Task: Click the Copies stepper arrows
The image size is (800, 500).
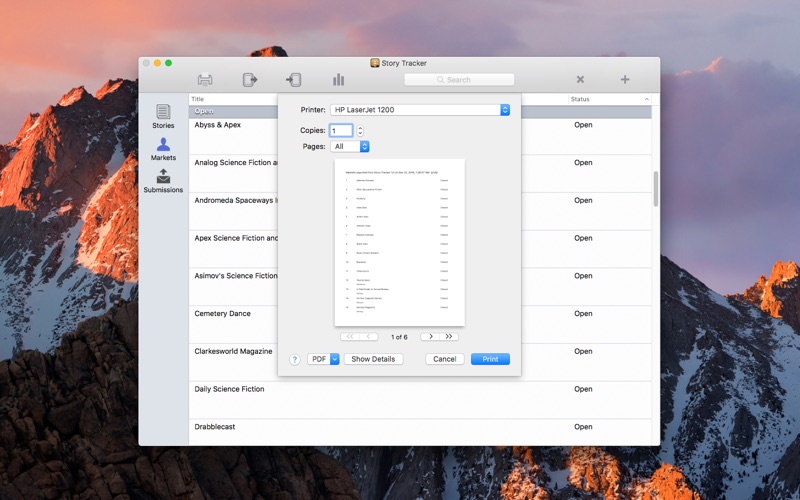Action: coord(360,131)
